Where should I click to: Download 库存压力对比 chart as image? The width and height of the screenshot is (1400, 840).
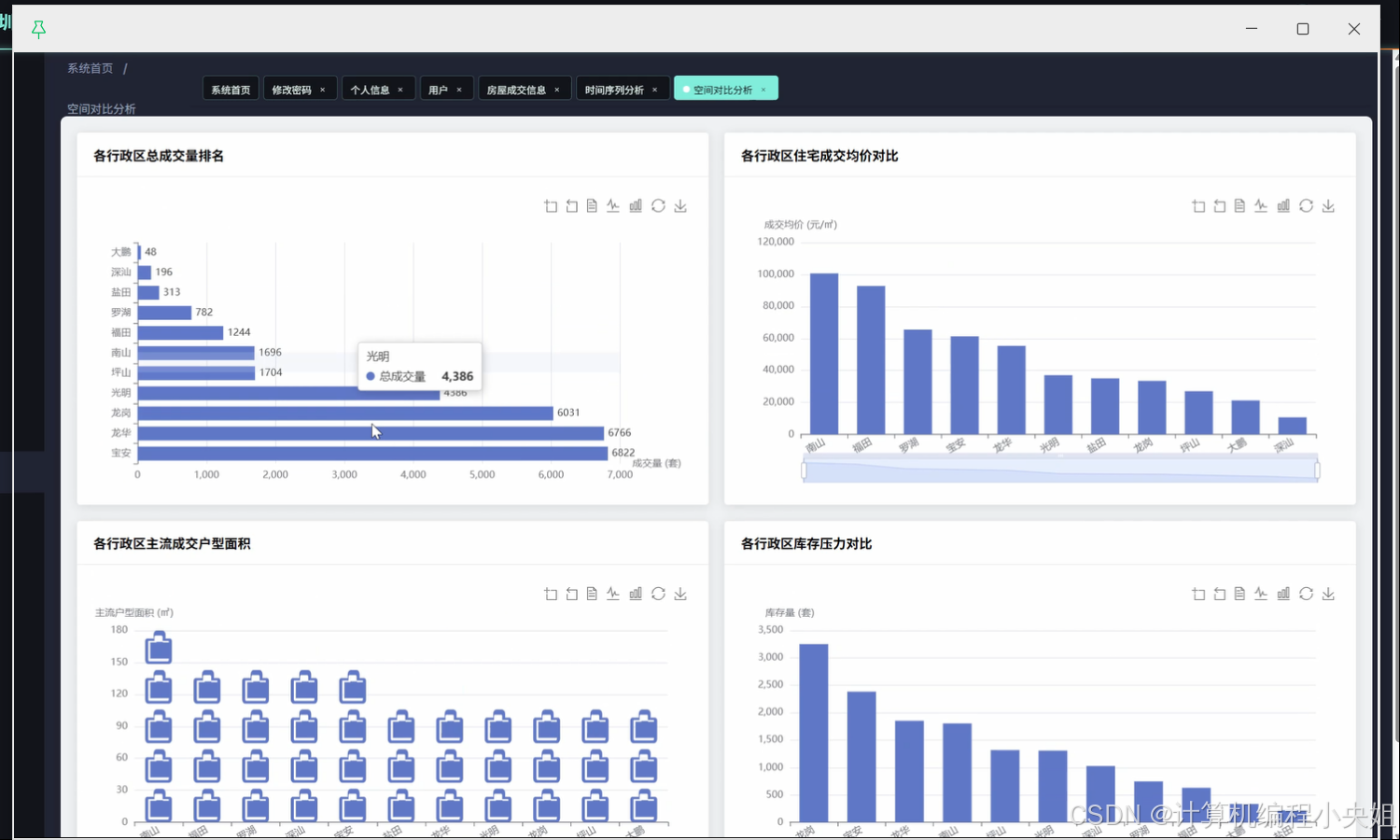click(1328, 594)
